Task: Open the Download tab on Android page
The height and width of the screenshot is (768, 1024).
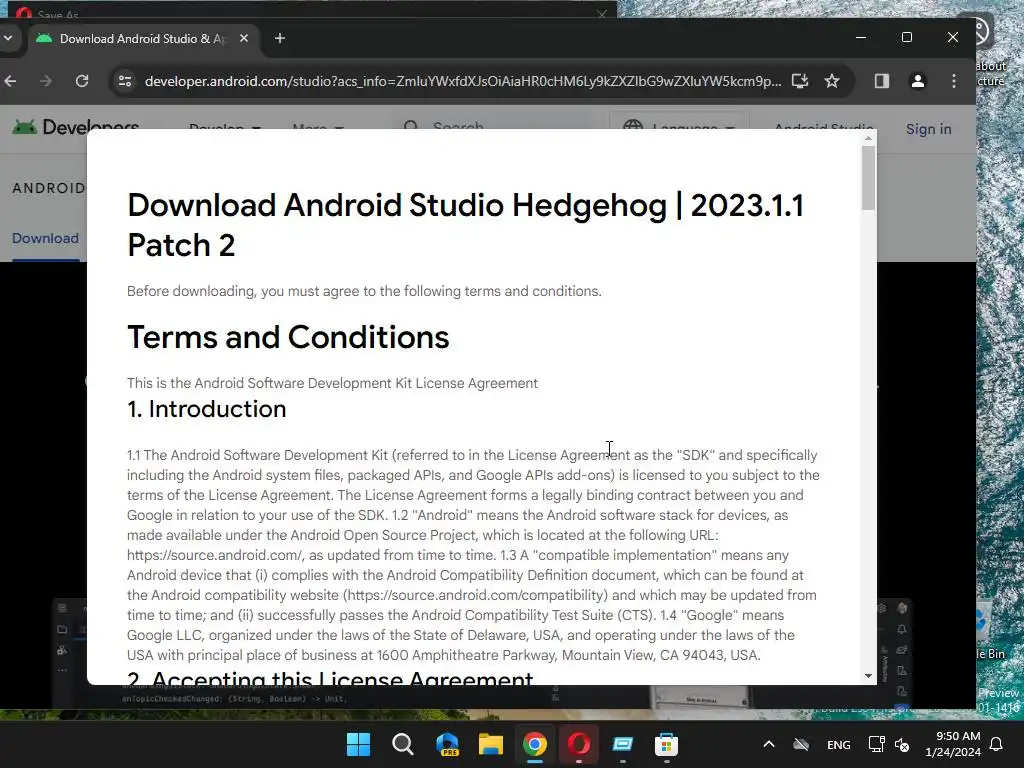Action: point(45,238)
